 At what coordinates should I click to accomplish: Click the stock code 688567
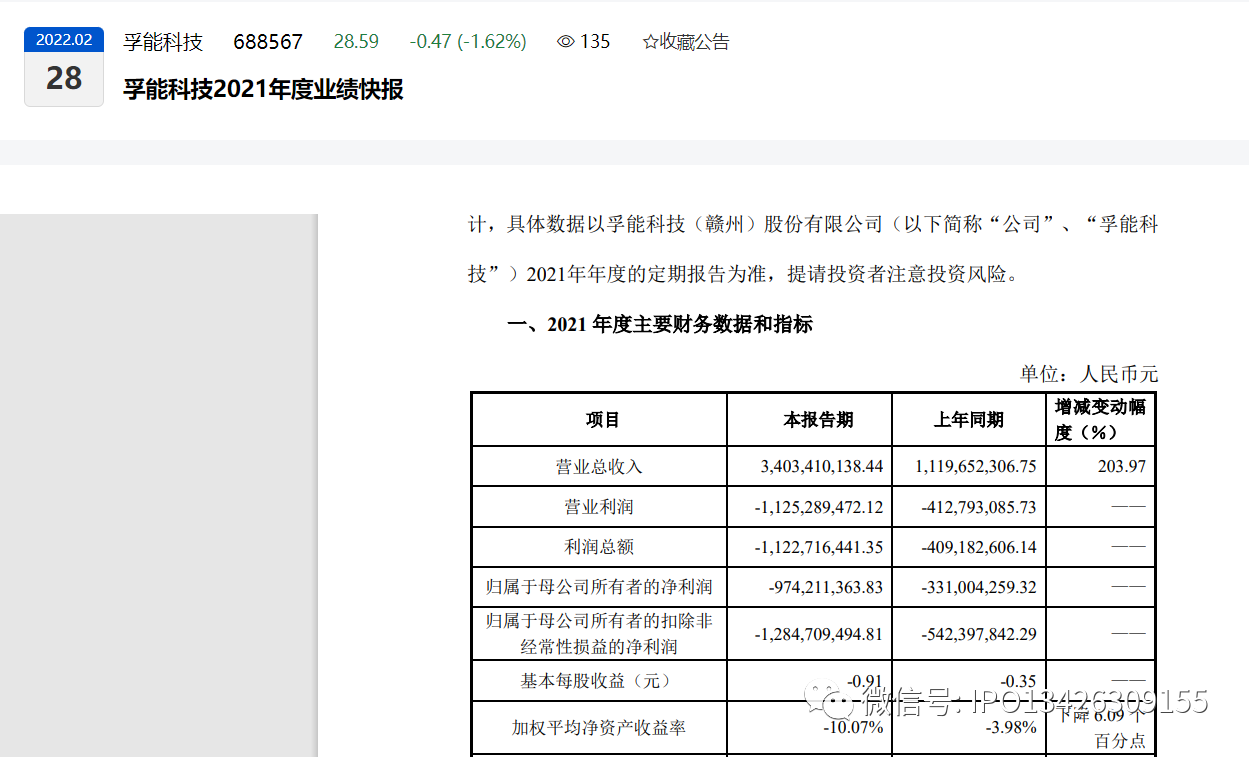pos(268,42)
